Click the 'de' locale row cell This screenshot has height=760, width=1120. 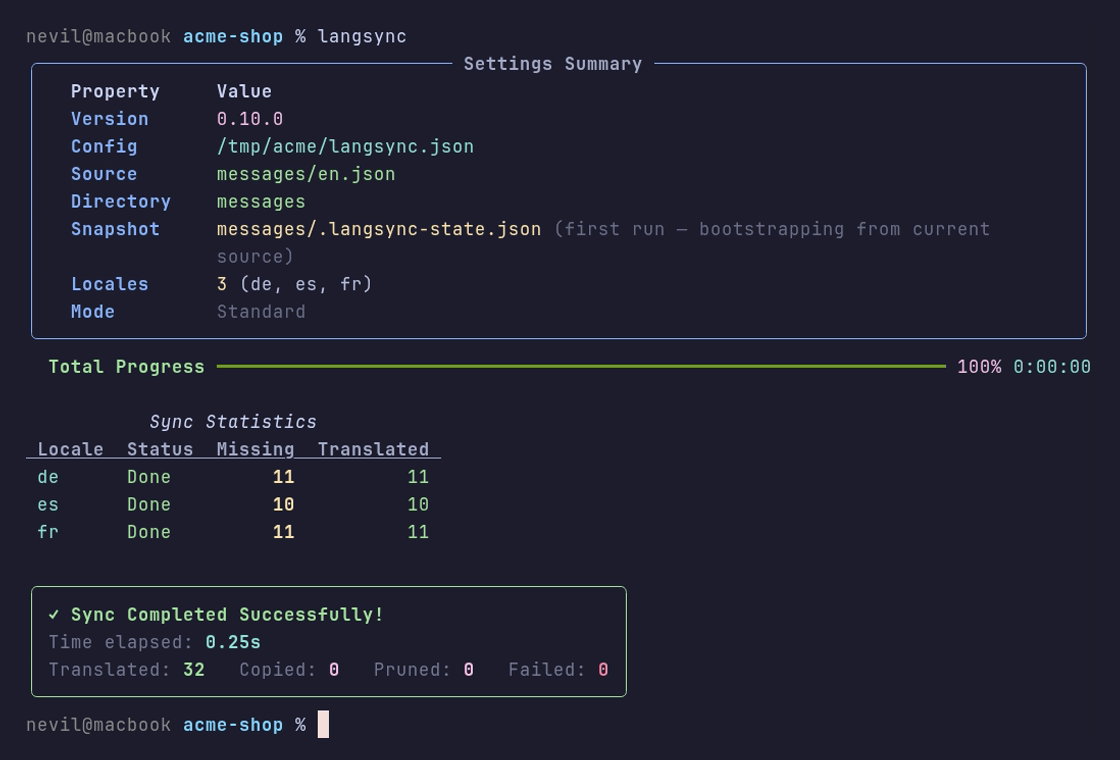click(x=48, y=476)
